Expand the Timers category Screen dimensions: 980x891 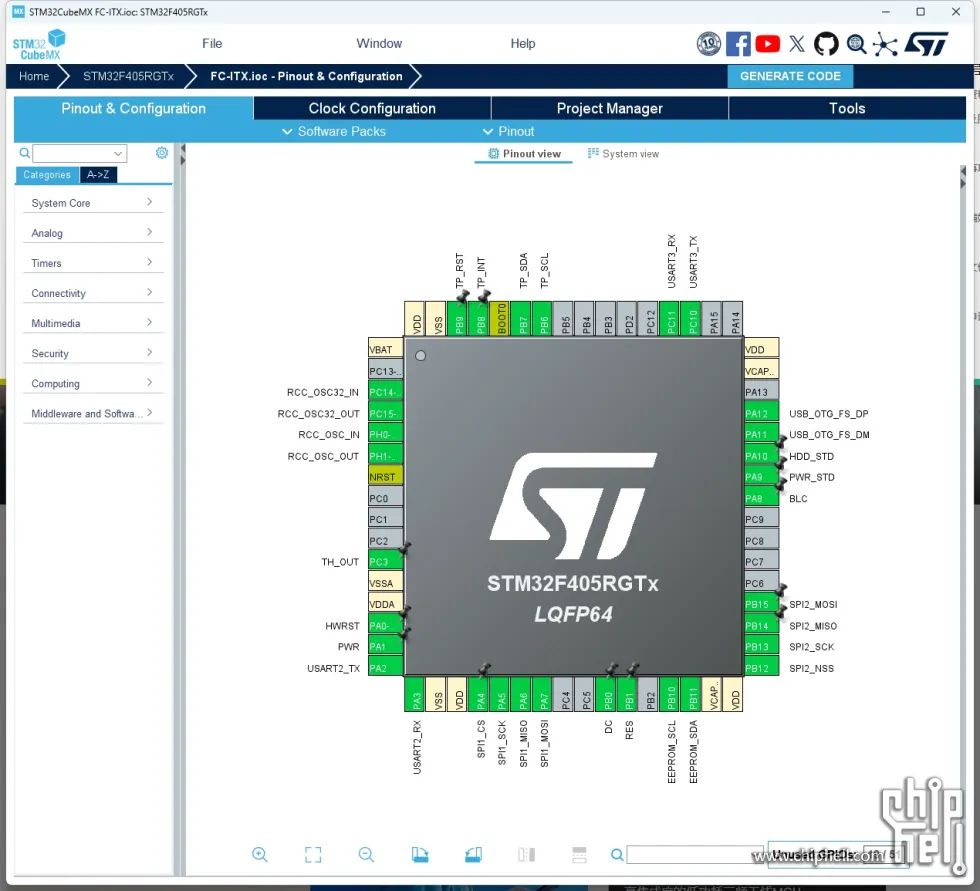click(x=92, y=262)
